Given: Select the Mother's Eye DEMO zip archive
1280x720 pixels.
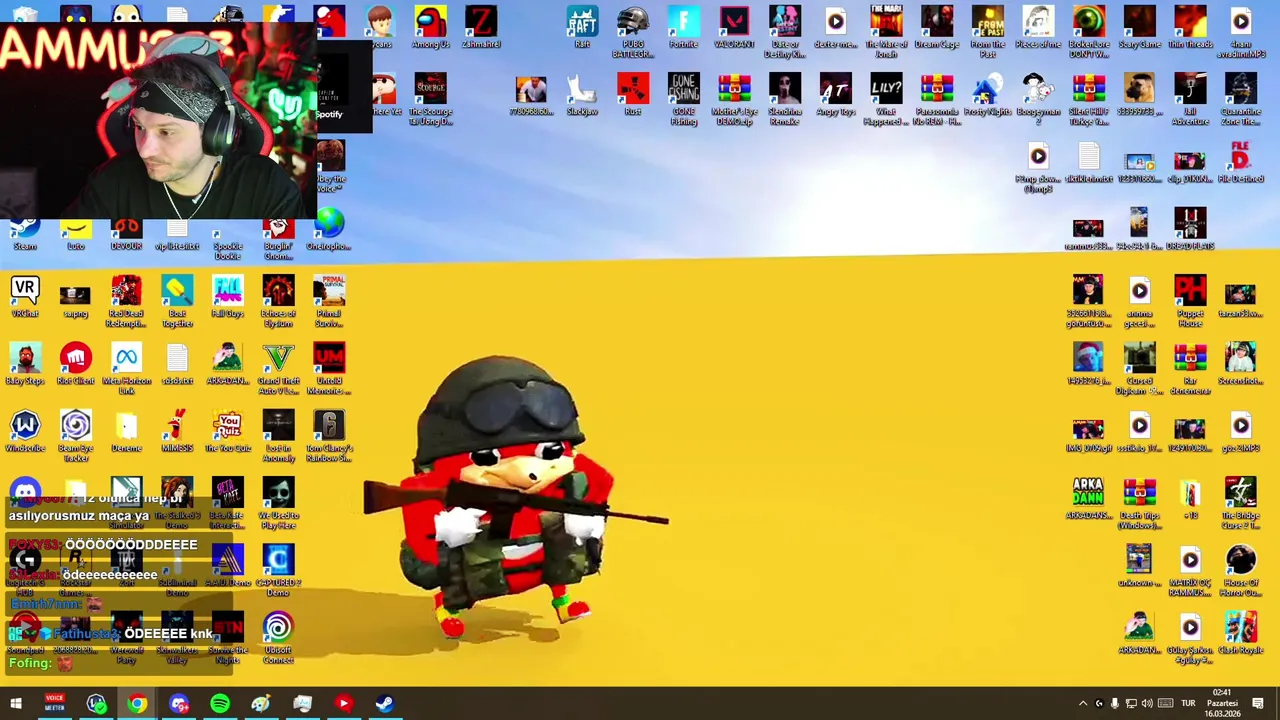Looking at the screenshot, I should [x=734, y=99].
